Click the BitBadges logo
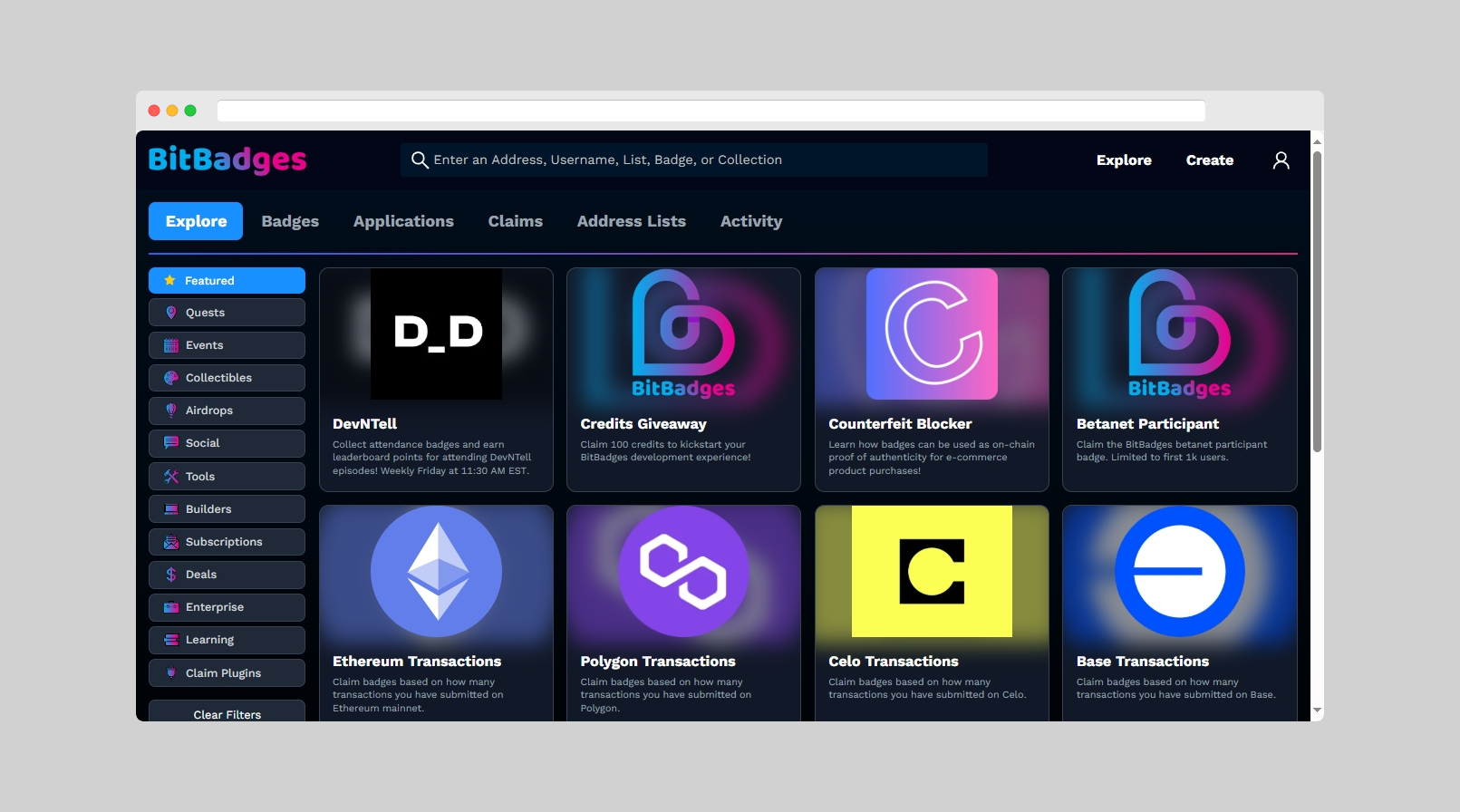The image size is (1460, 812). pyautogui.click(x=227, y=159)
